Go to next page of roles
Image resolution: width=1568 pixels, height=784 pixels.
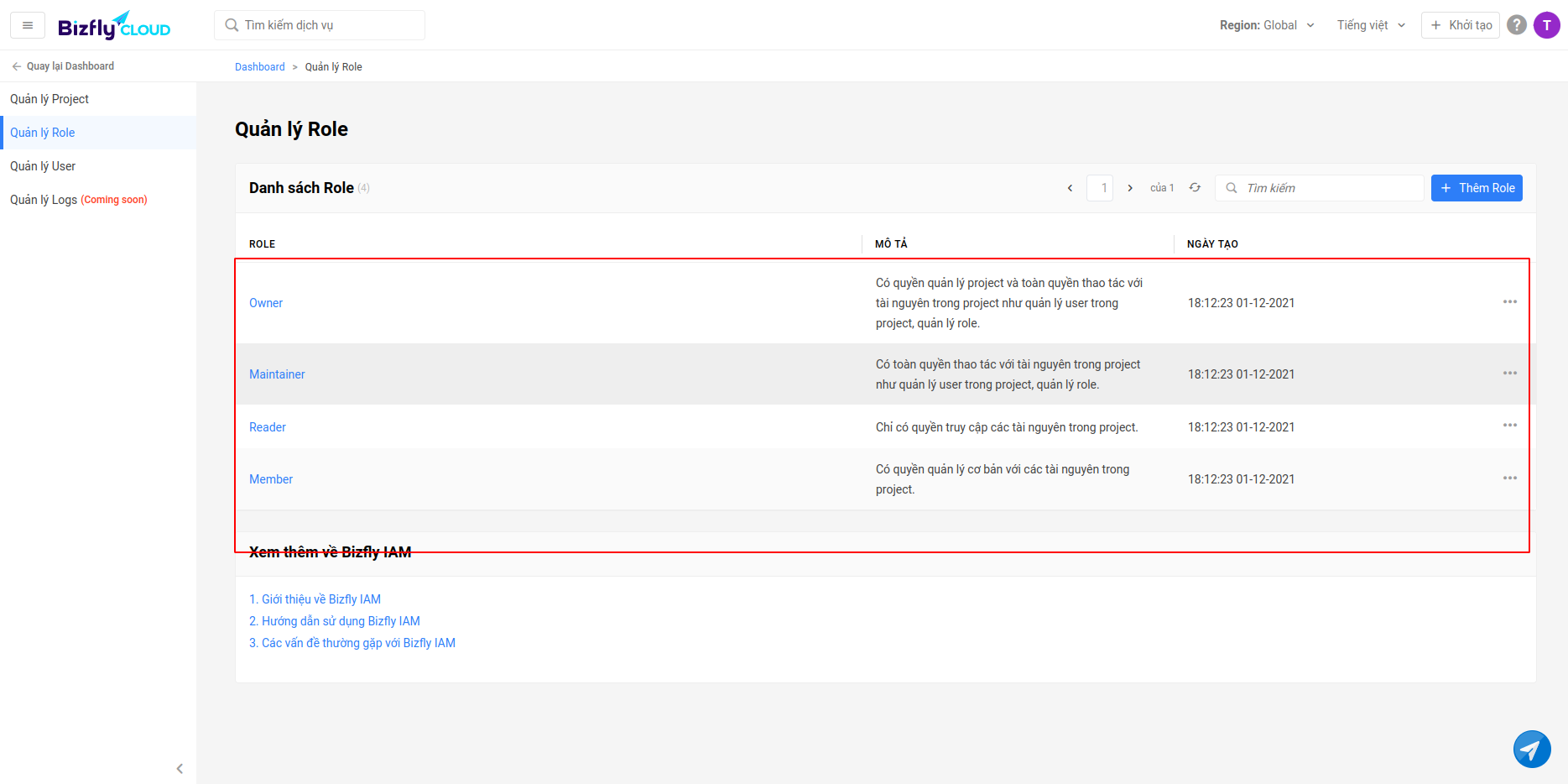click(x=1130, y=188)
